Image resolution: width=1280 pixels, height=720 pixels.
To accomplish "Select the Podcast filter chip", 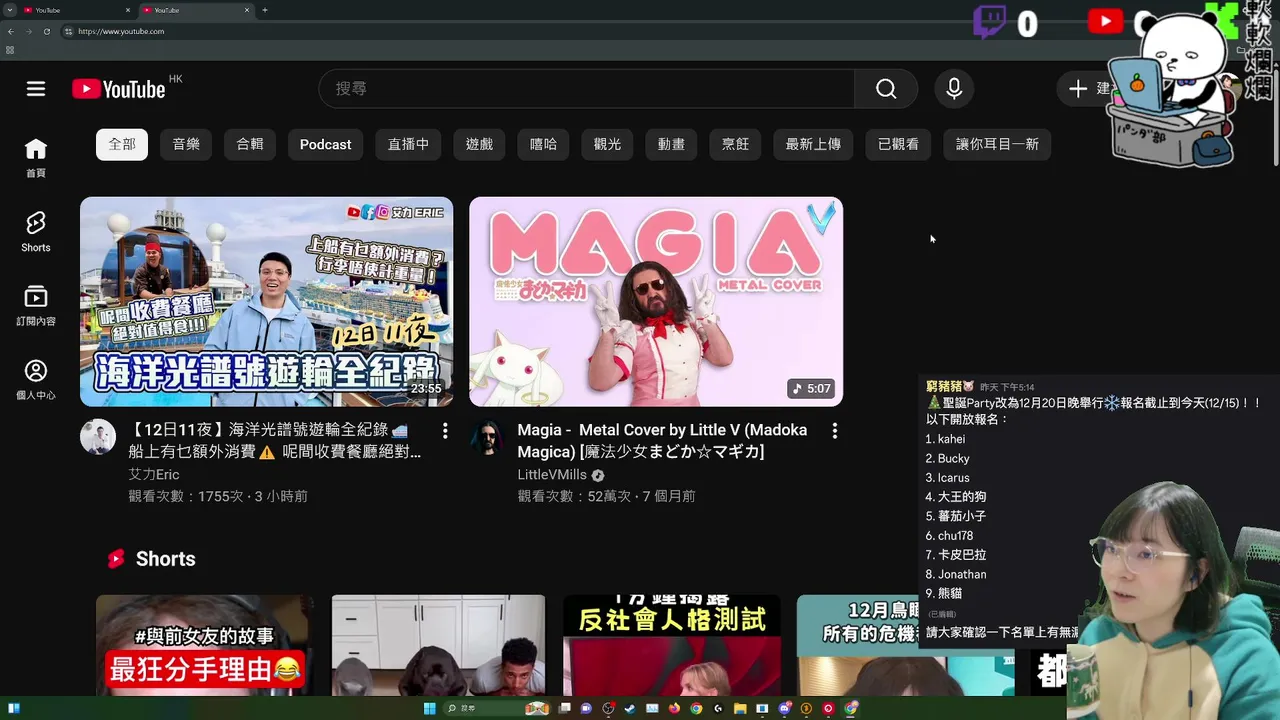I will (x=326, y=144).
